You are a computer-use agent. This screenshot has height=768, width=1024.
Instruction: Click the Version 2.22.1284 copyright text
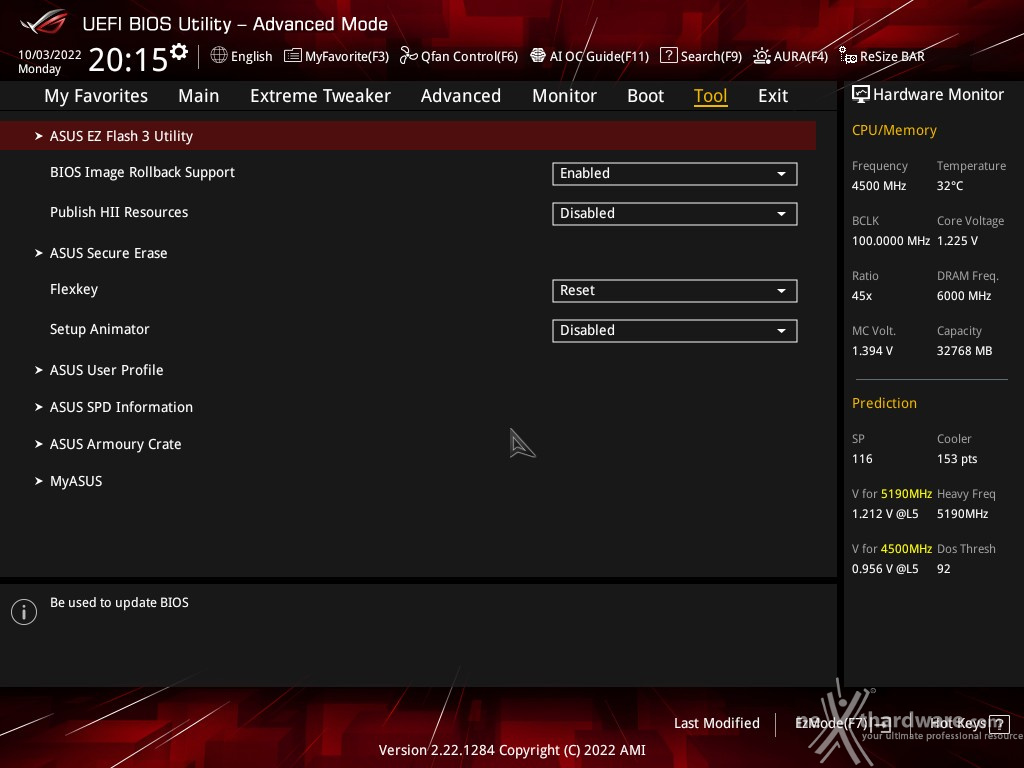(x=512, y=750)
